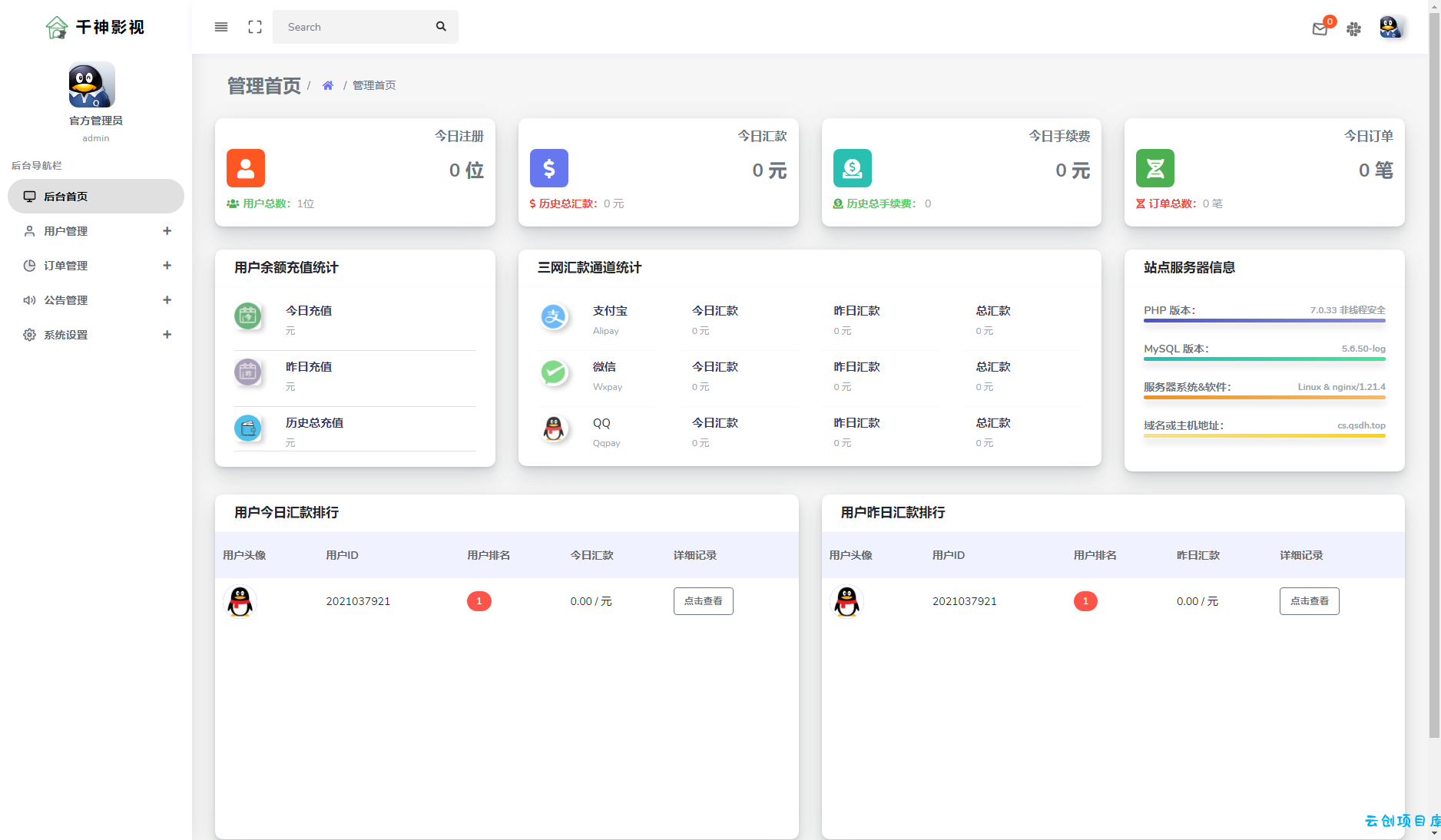1441x840 pixels.
Task: Open 公告管理 sidebar menu
Action: pyautogui.click(x=96, y=300)
